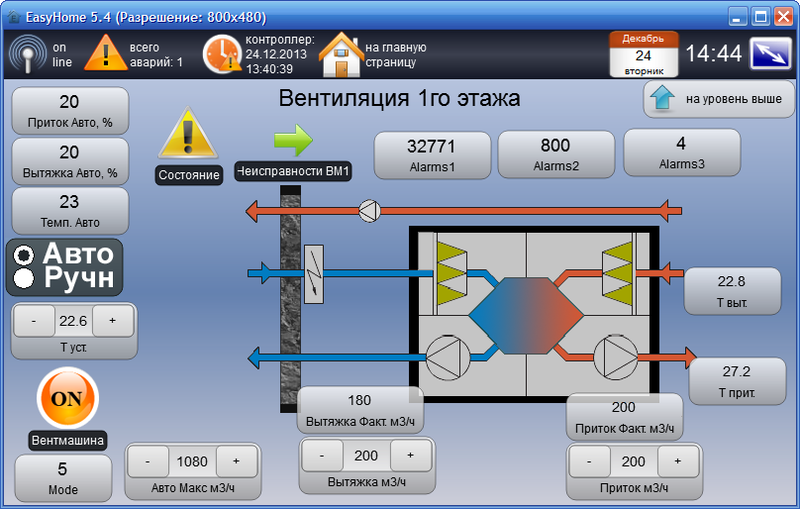The image size is (800, 509).
Task: Click the Приток Авто, % value box
Action: (69, 111)
